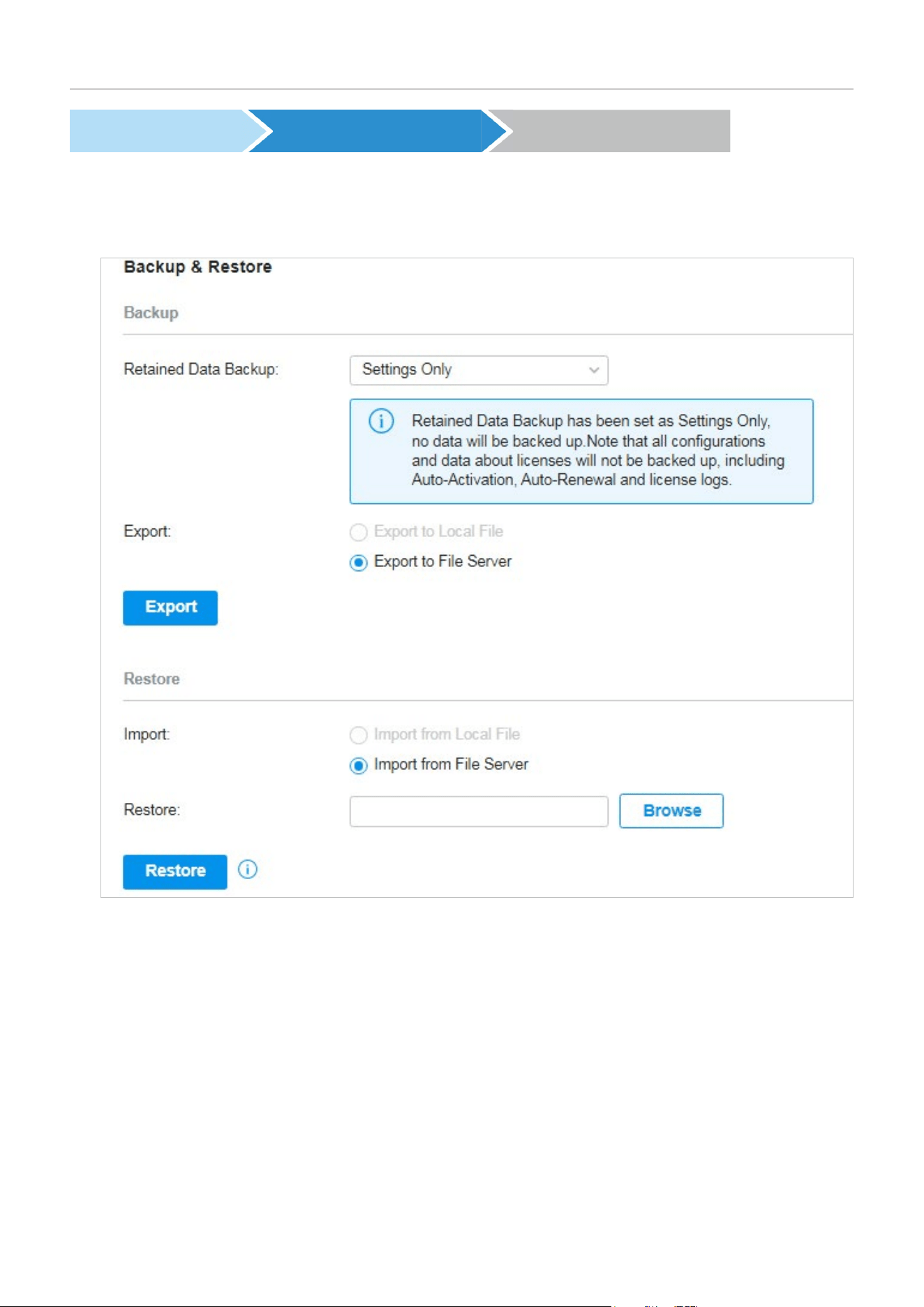Focus the Restore file path field
The image size is (924, 1307).
click(479, 811)
